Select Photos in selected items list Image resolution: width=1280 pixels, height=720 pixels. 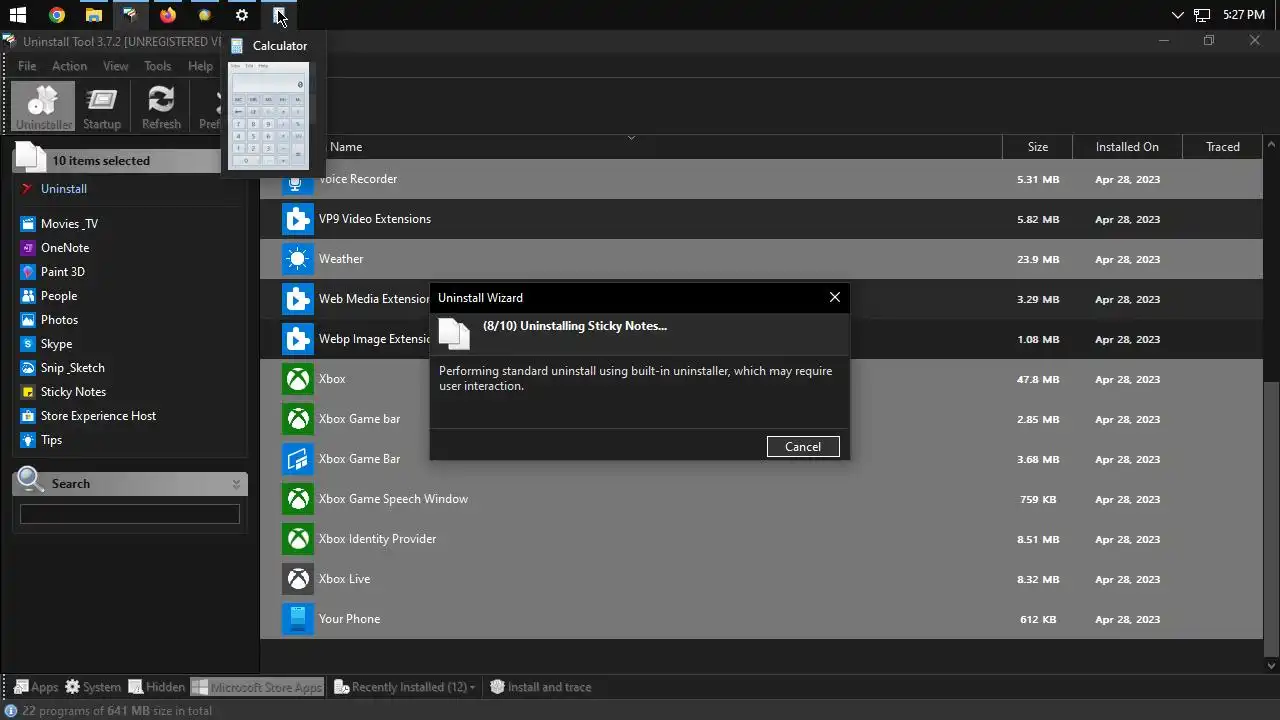click(59, 320)
